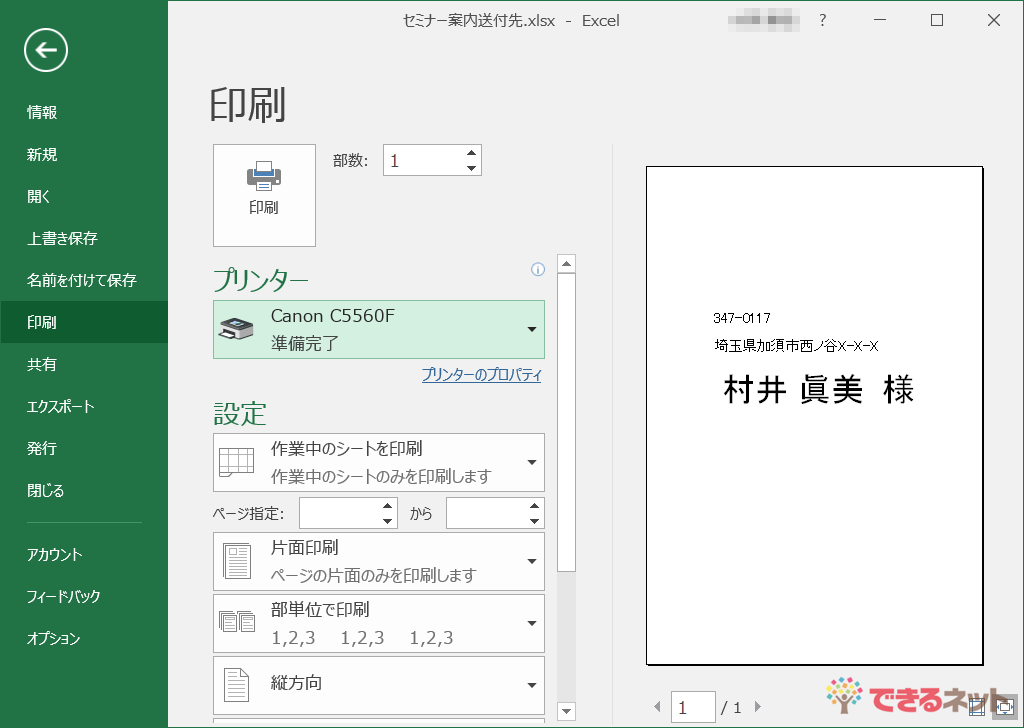Open the help question mark button
This screenshot has width=1024, height=728.
(x=823, y=20)
